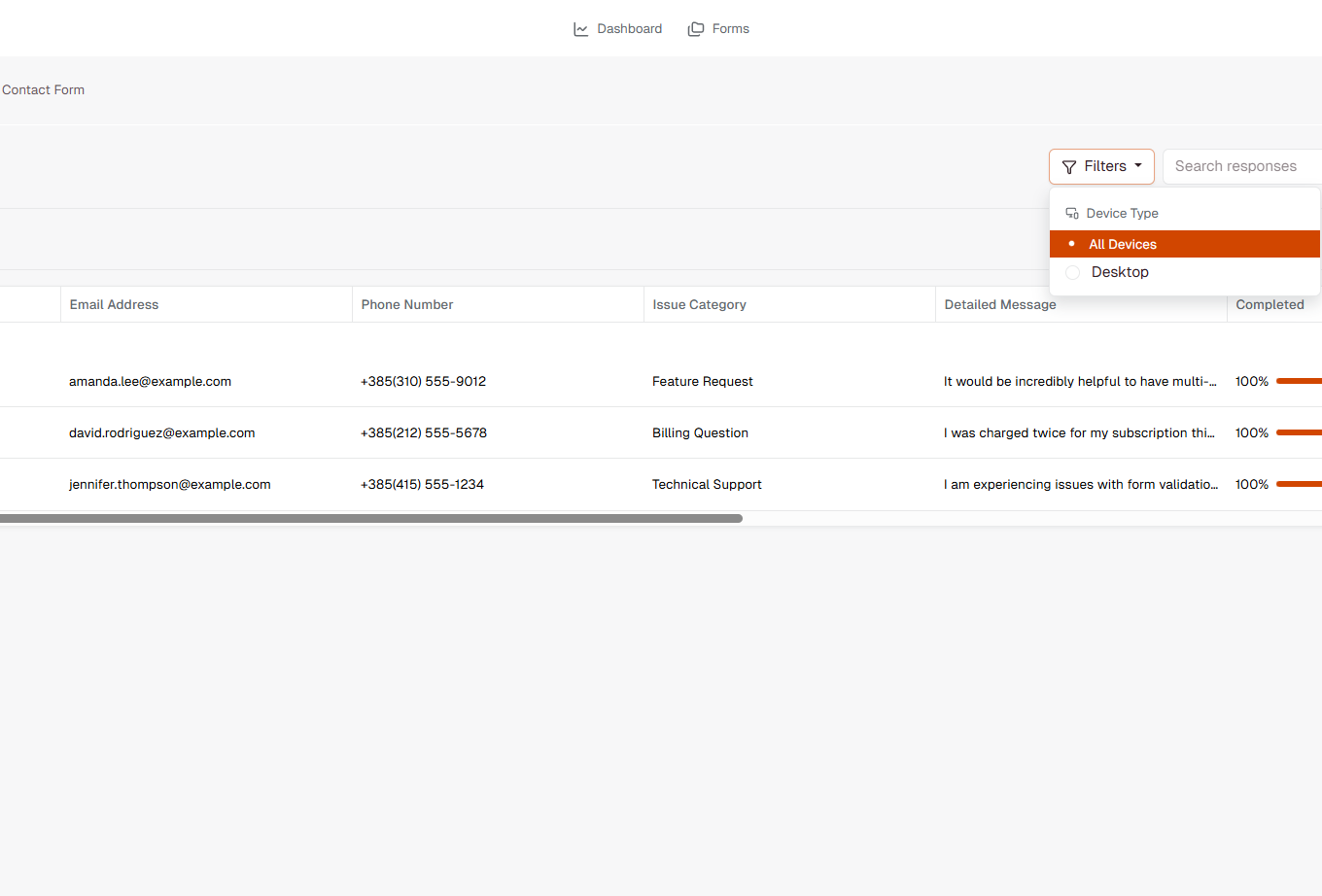Click amanda.lee@example.com email address

(x=150, y=381)
